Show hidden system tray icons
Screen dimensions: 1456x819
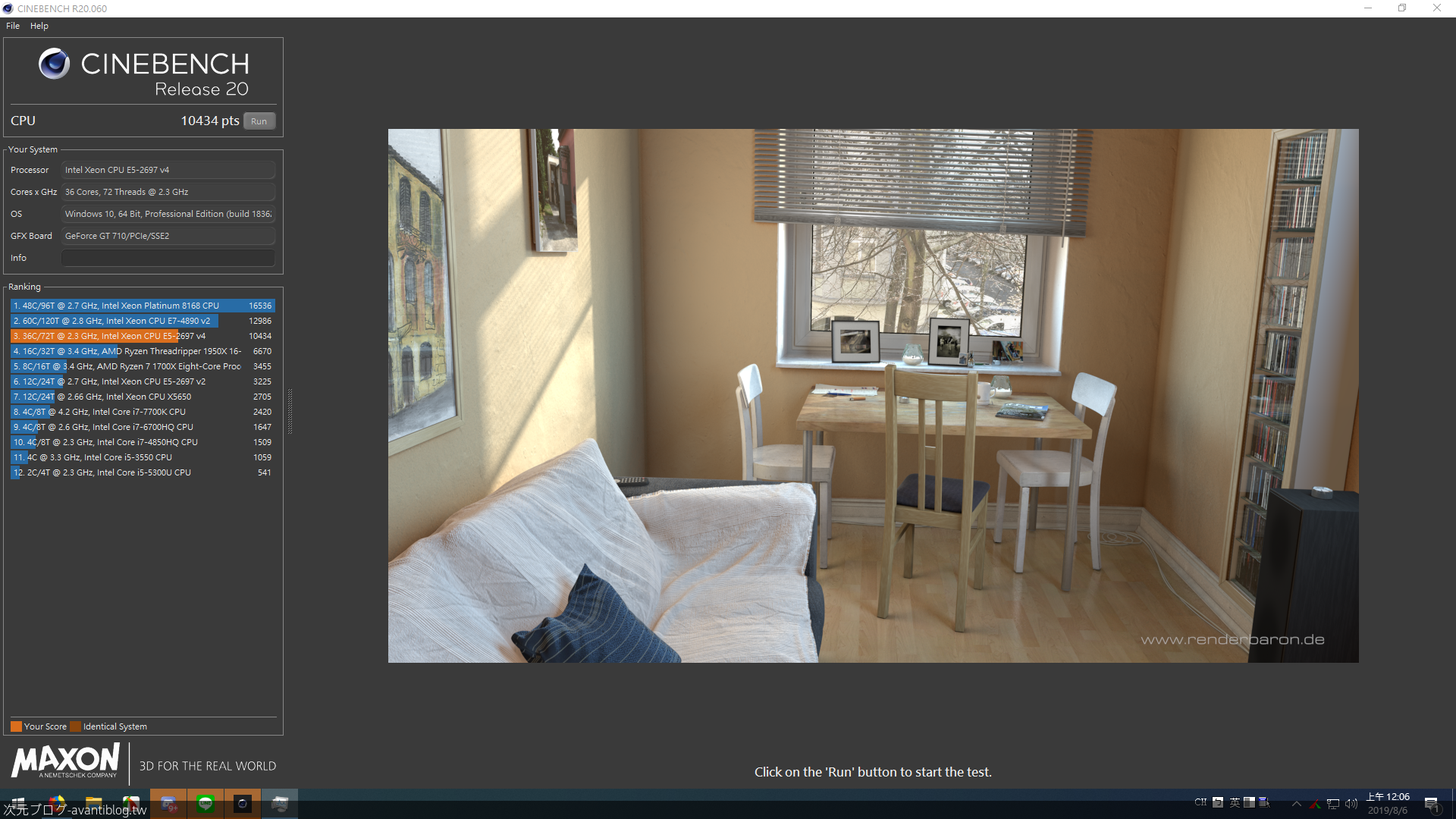pyautogui.click(x=1297, y=804)
